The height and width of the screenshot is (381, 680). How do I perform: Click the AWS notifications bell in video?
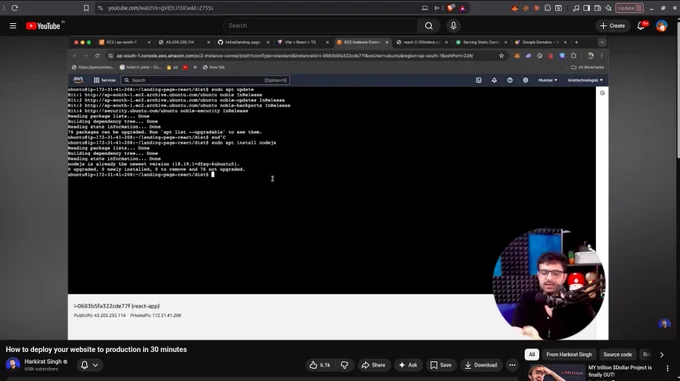pos(494,80)
